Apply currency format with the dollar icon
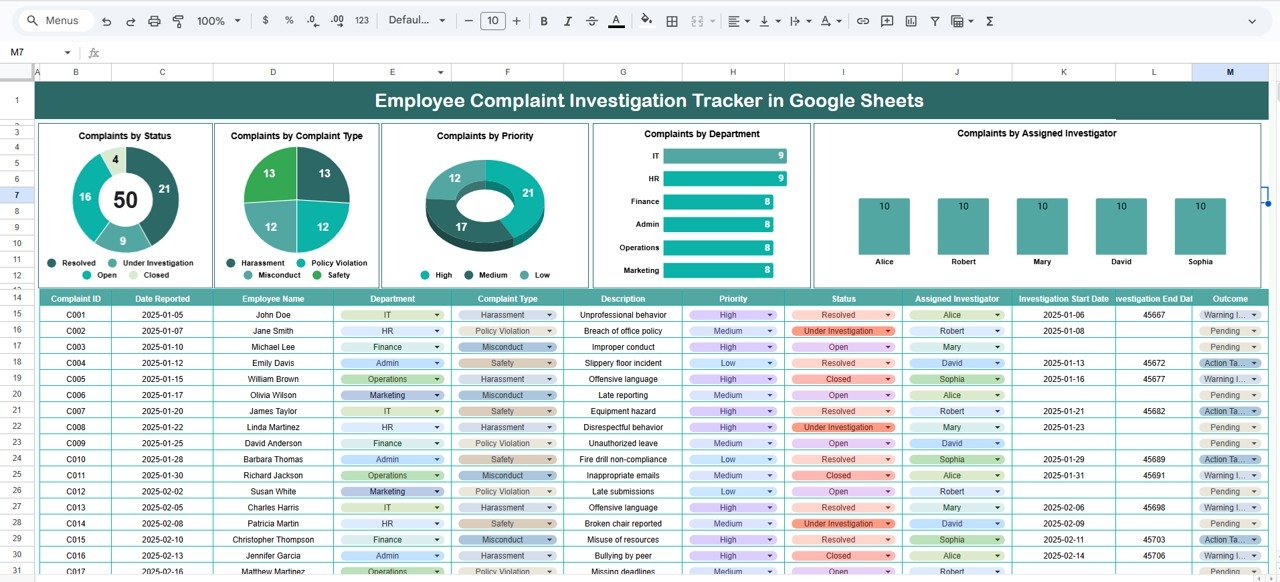 pyautogui.click(x=265, y=20)
